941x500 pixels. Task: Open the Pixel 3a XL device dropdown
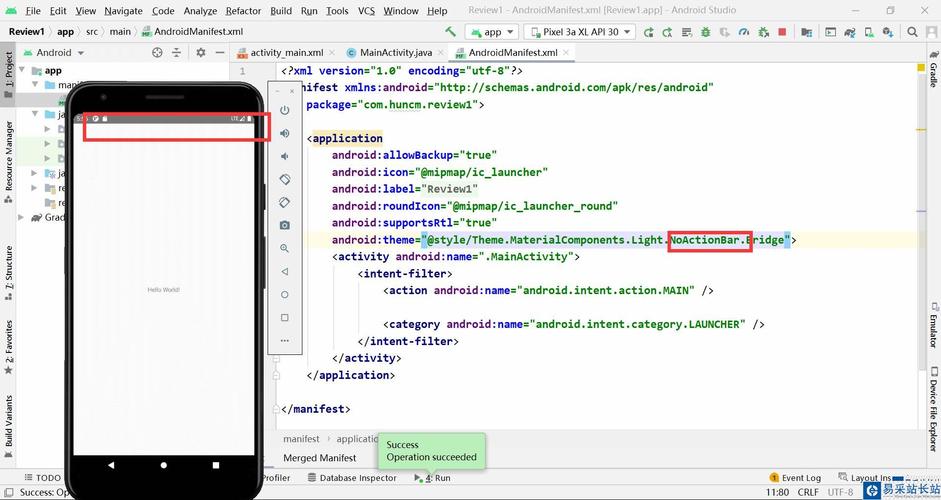coord(581,32)
